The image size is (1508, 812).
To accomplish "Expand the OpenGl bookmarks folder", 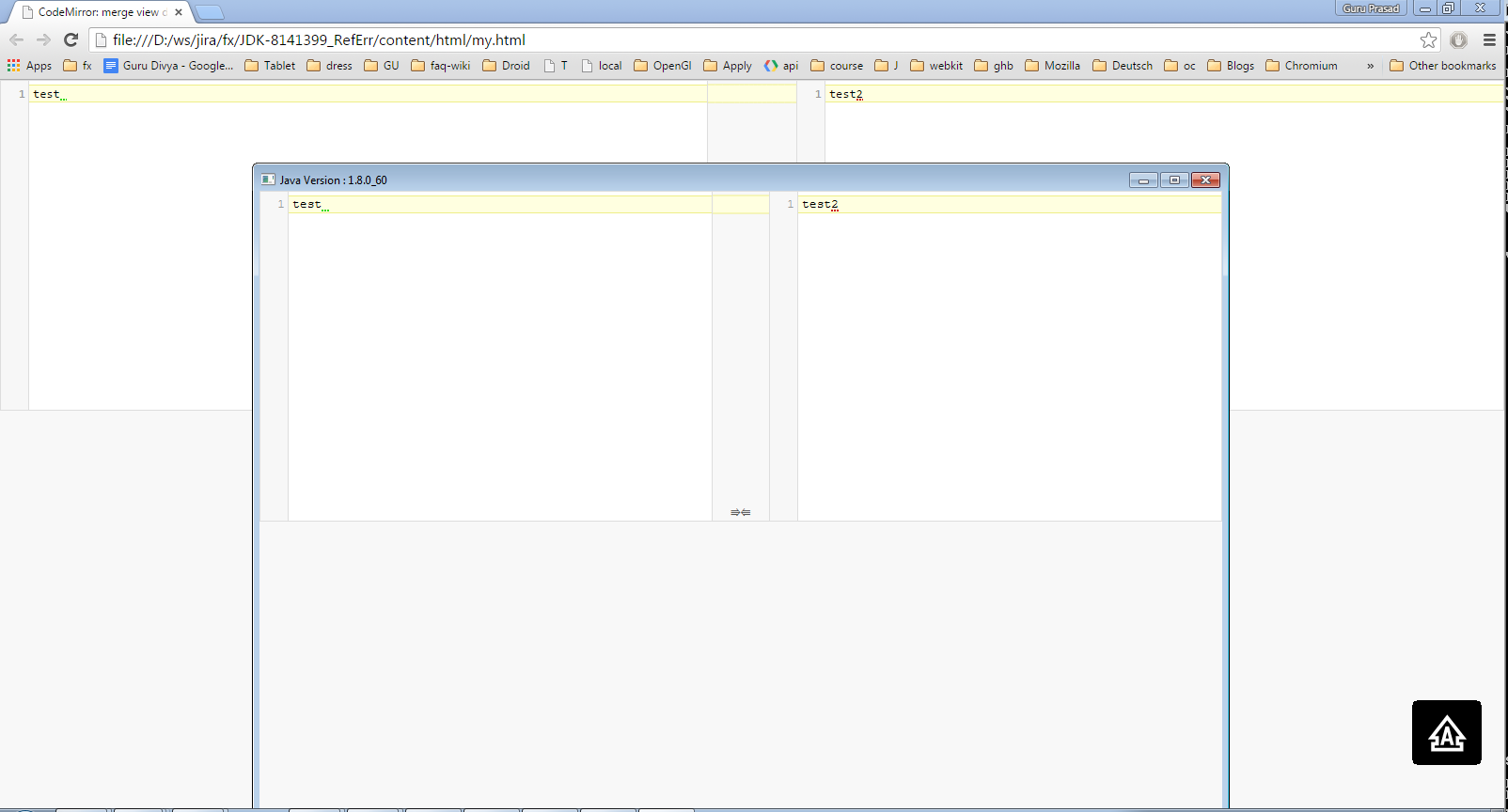I will (662, 66).
